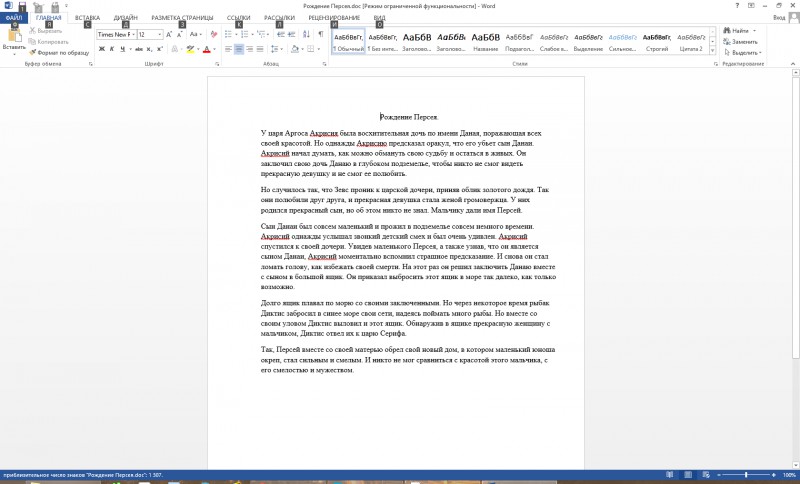
Task: Open the font size 12 dropdown
Action: (x=160, y=35)
